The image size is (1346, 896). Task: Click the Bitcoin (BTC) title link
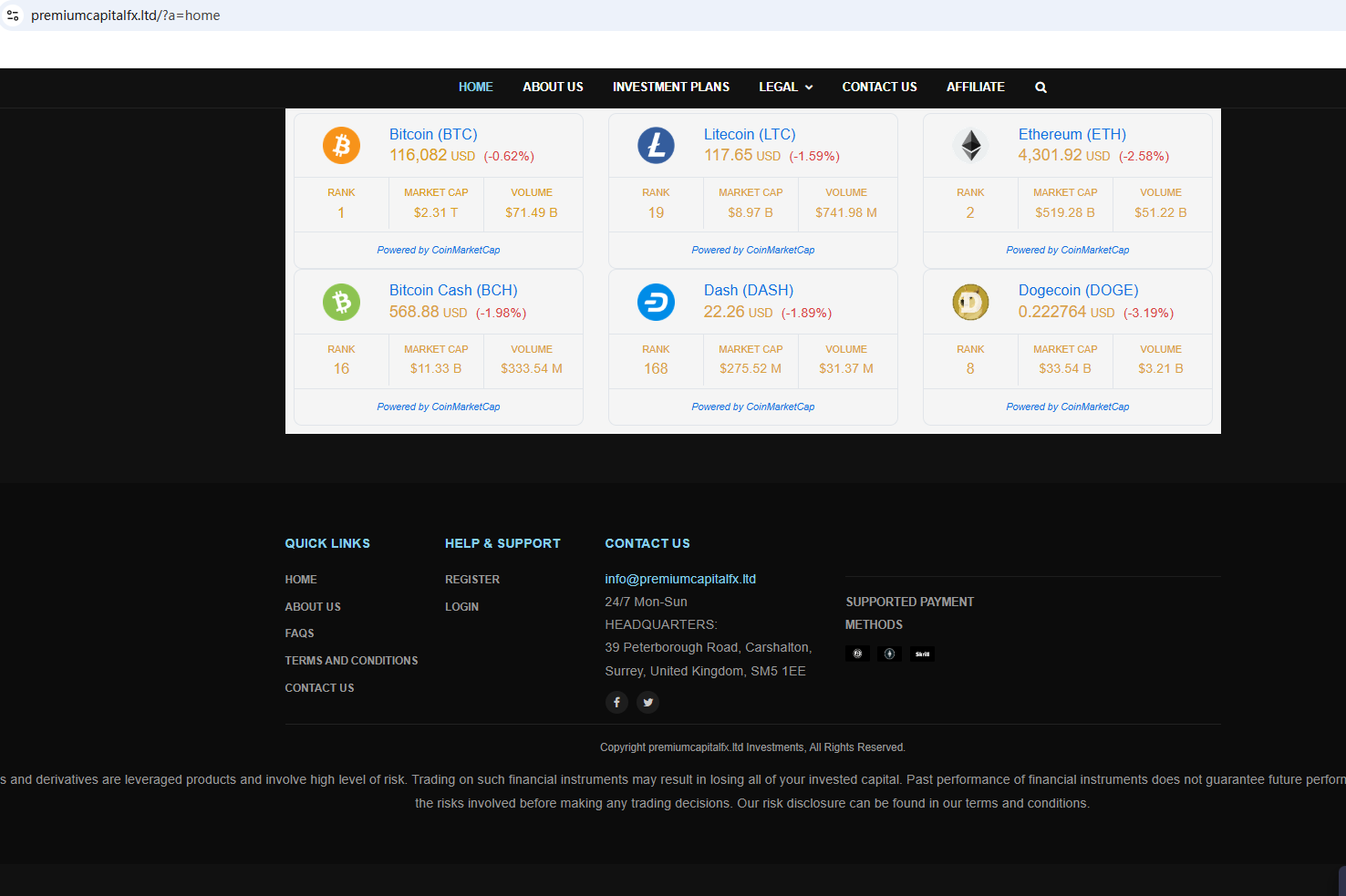tap(433, 134)
